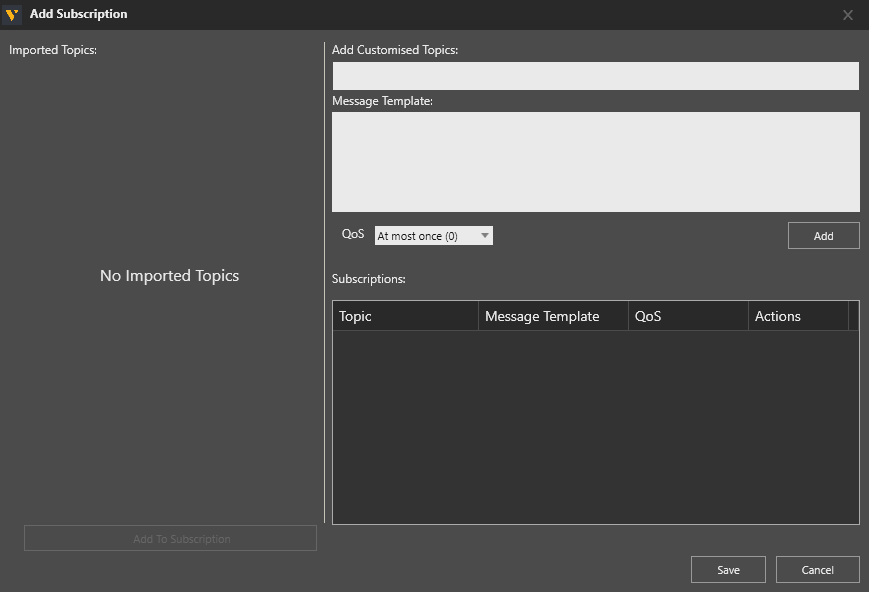Click the vertical divider between panels
869x592 pixels.
[x=325, y=280]
